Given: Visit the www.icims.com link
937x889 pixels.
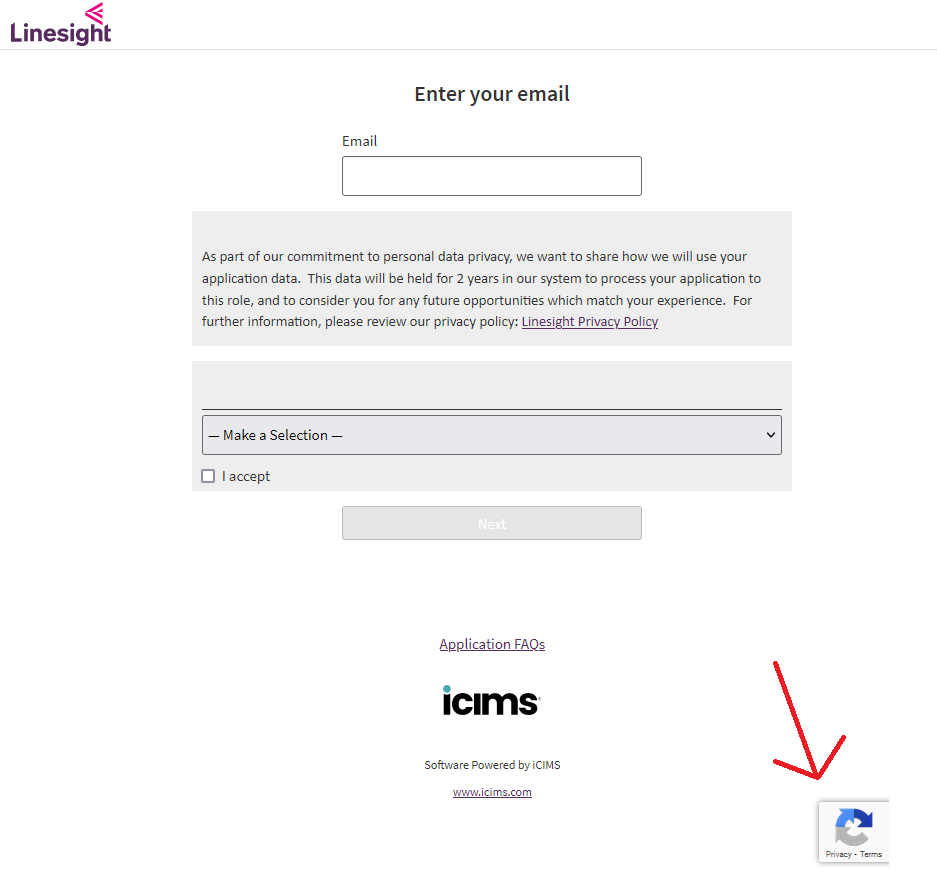Looking at the screenshot, I should point(492,792).
